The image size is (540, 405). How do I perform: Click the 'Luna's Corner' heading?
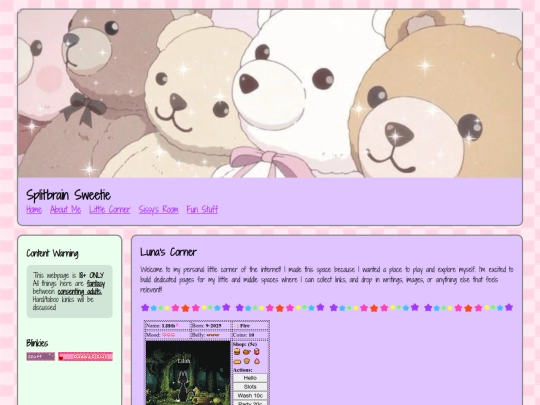pos(168,252)
